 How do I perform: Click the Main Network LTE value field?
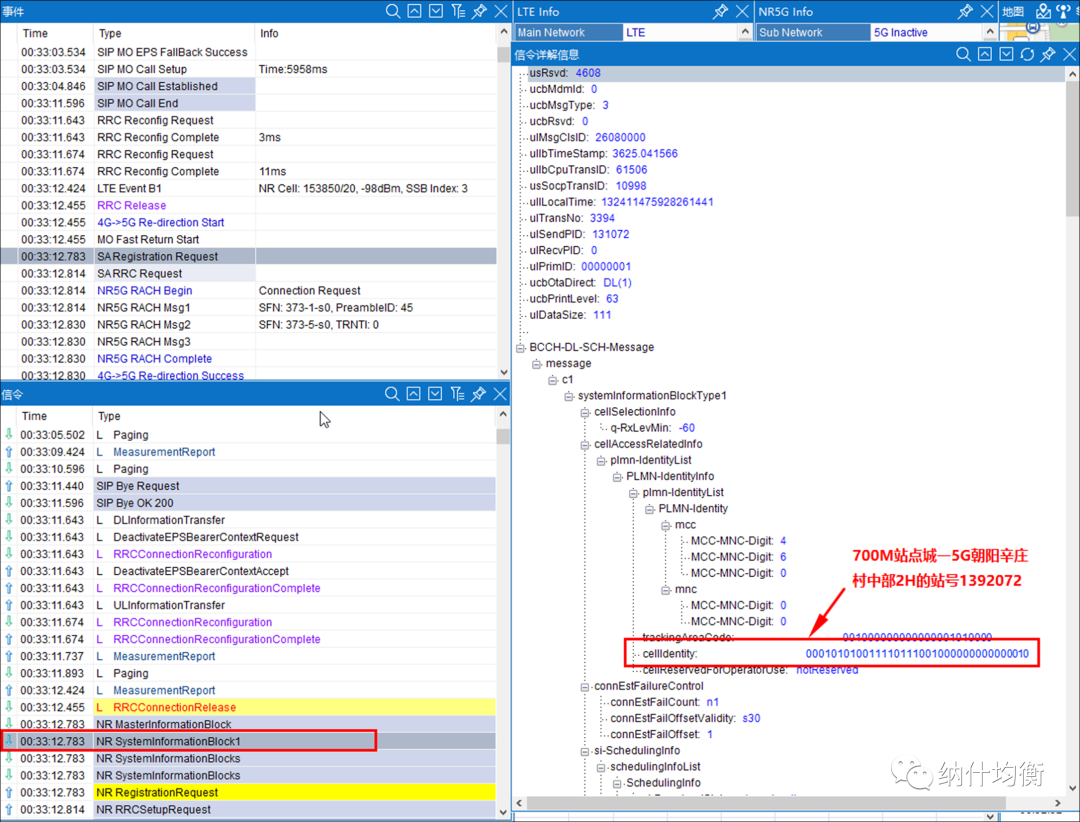[x=681, y=32]
